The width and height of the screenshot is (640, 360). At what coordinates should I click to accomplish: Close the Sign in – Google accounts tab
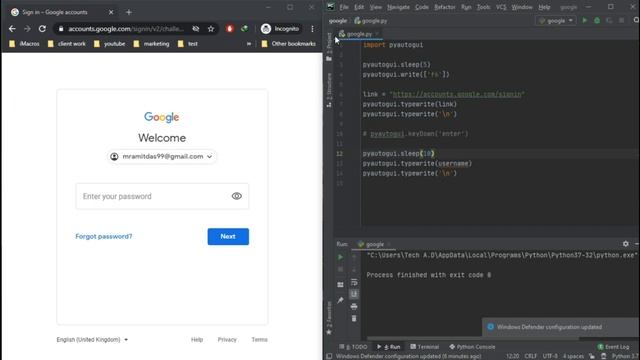(x=111, y=12)
